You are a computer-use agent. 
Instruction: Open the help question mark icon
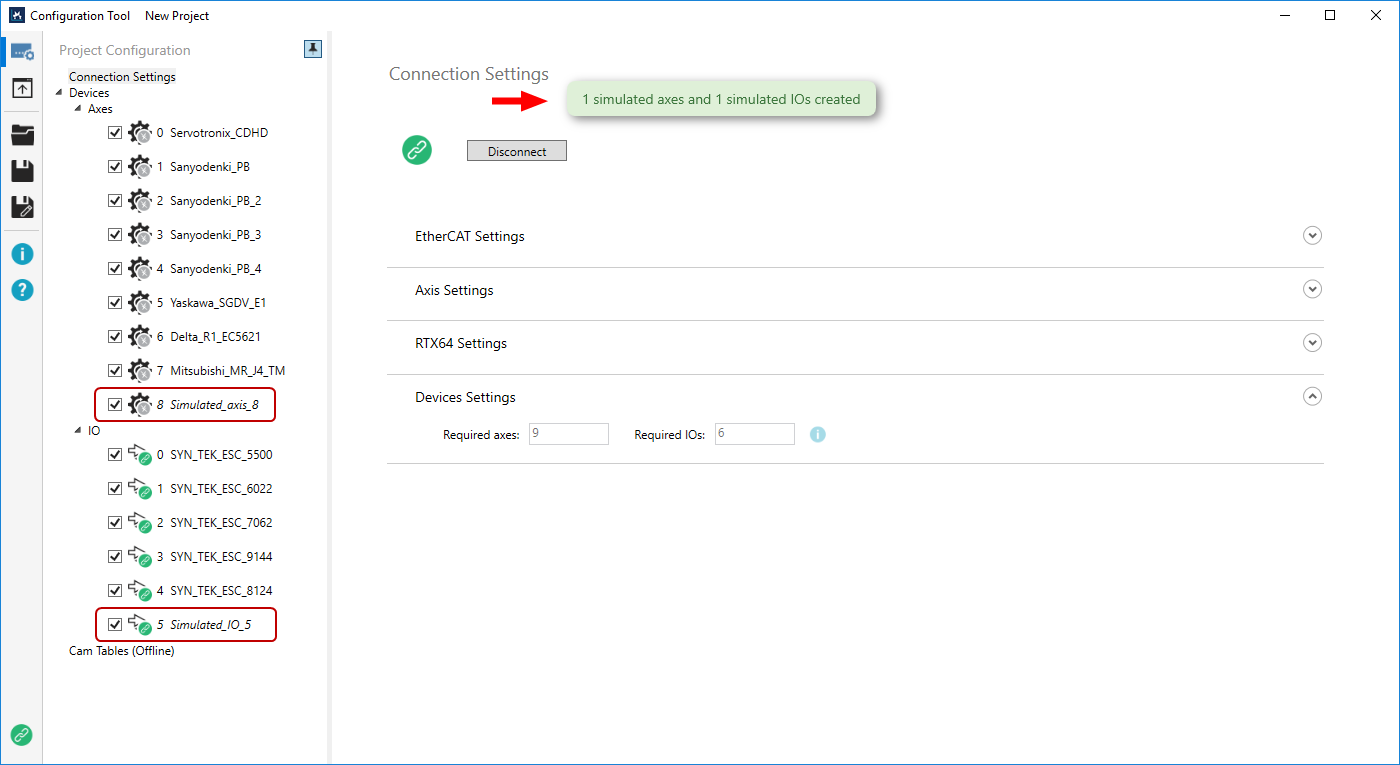[22, 290]
